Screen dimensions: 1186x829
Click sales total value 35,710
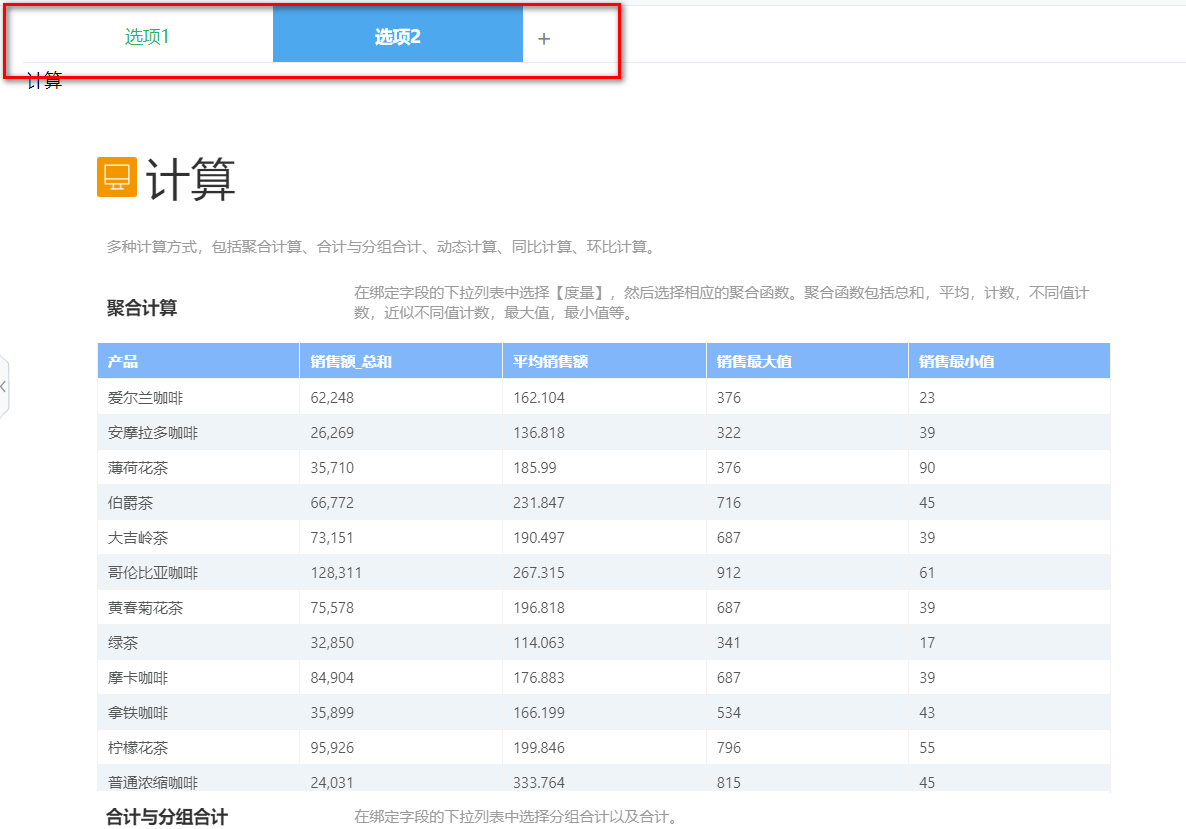332,468
